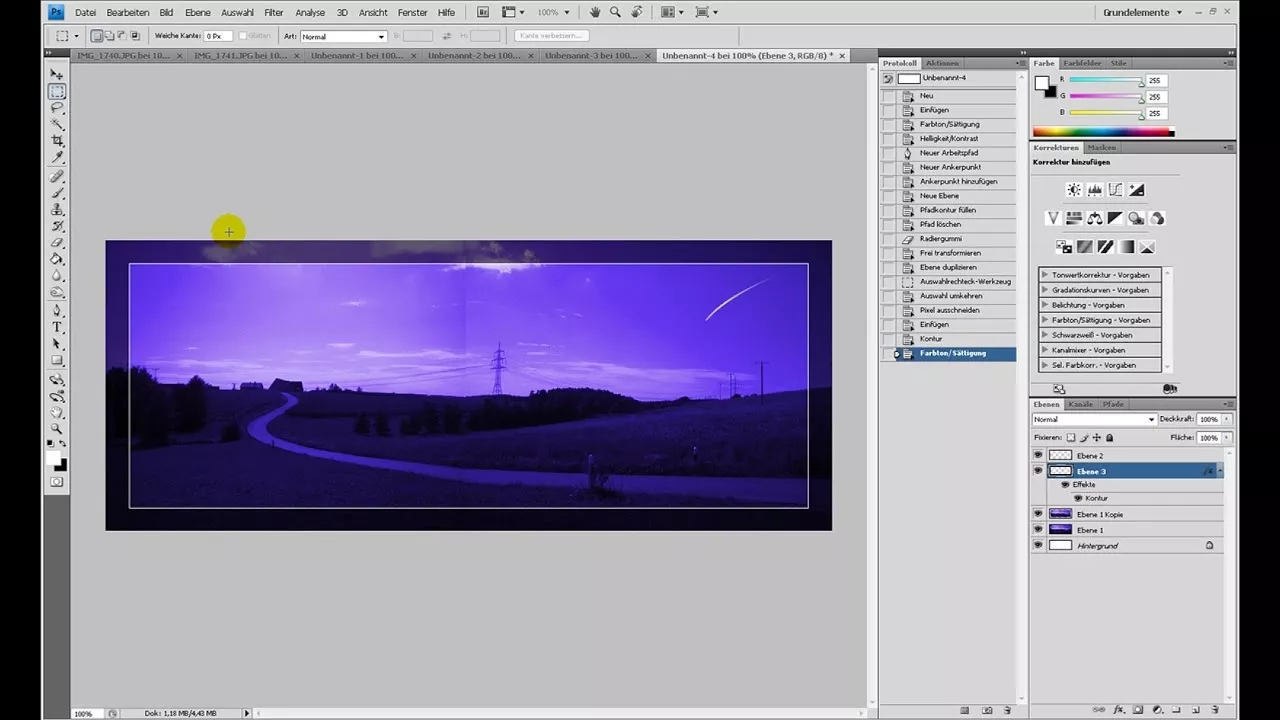The height and width of the screenshot is (720, 1280).
Task: Switch to the Kanäle tab
Action: (1080, 404)
